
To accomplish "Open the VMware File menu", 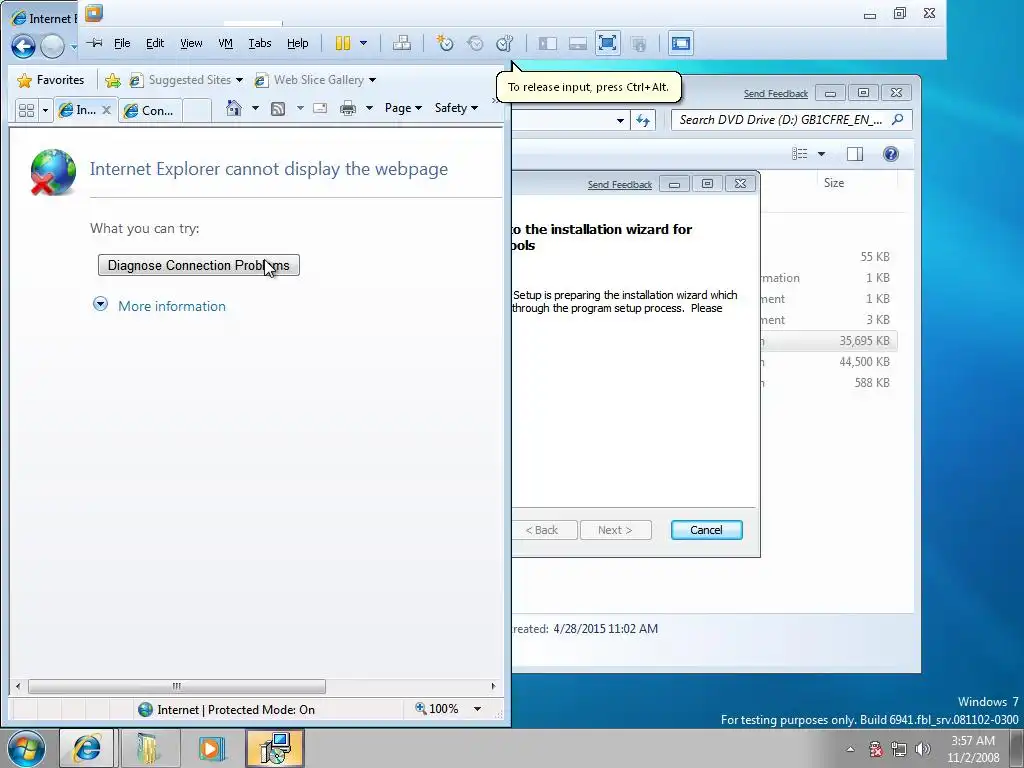I will 122,43.
